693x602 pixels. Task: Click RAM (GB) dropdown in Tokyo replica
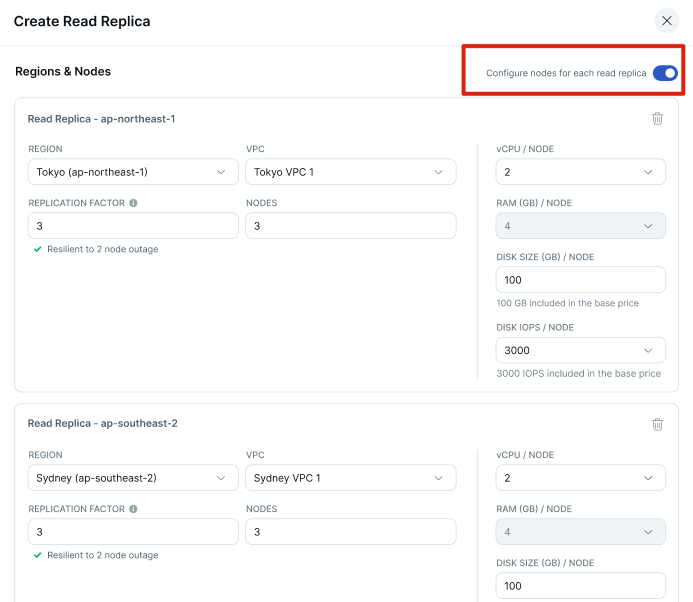pyautogui.click(x=580, y=226)
